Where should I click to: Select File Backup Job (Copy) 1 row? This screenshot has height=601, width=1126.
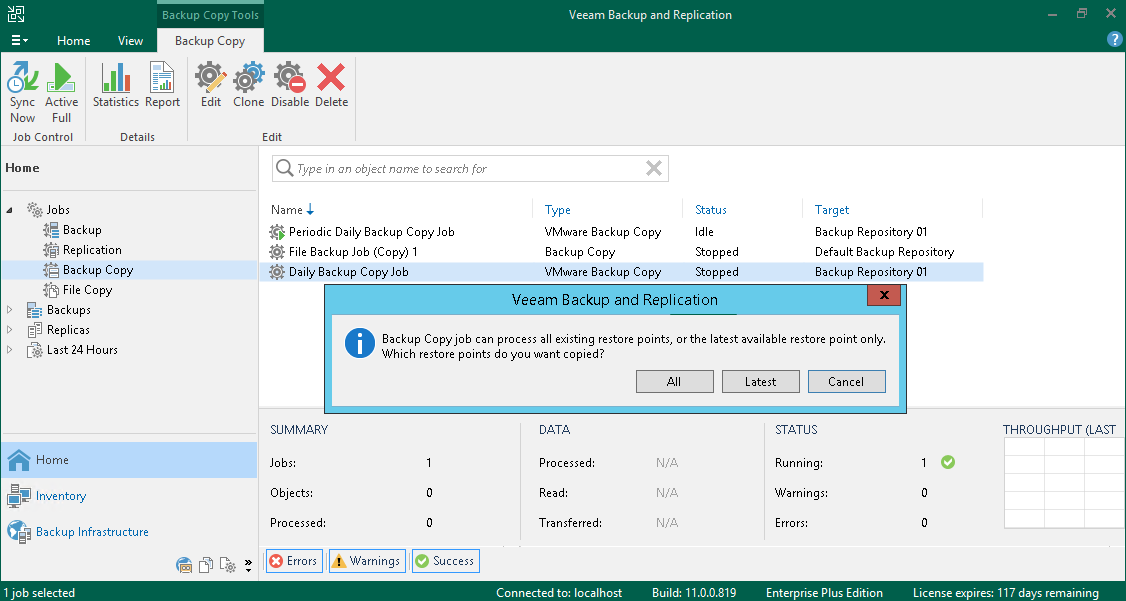621,252
